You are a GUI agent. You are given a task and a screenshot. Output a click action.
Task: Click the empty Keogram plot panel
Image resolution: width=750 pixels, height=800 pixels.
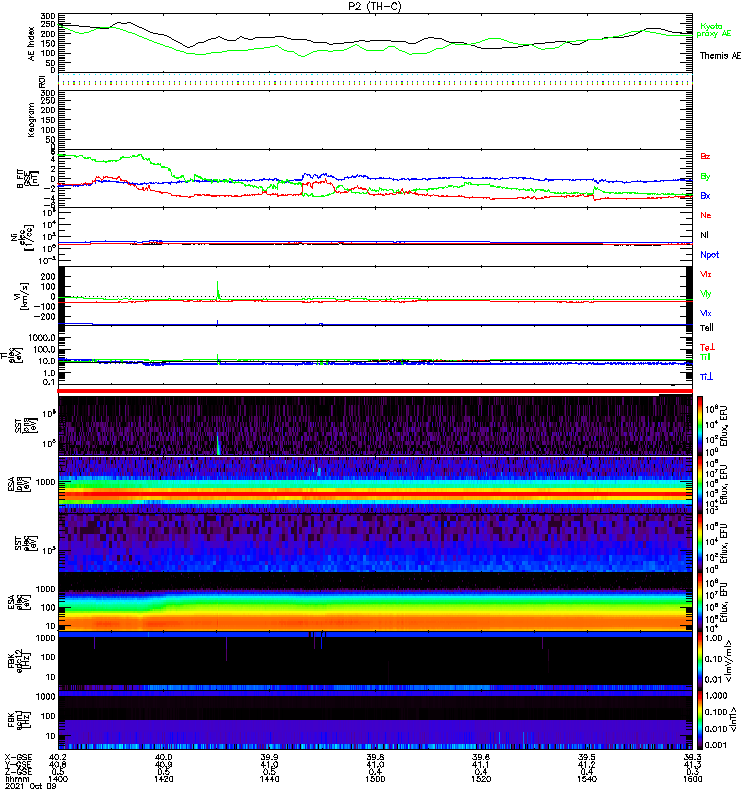pyautogui.click(x=375, y=120)
